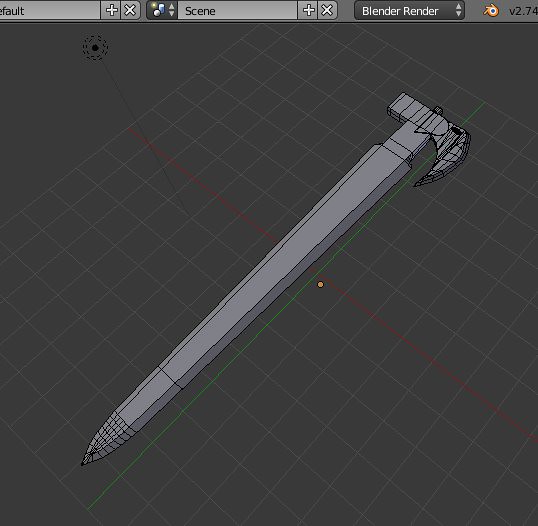This screenshot has width=538, height=526.
Task: Click the Scene name field
Action: click(x=237, y=11)
